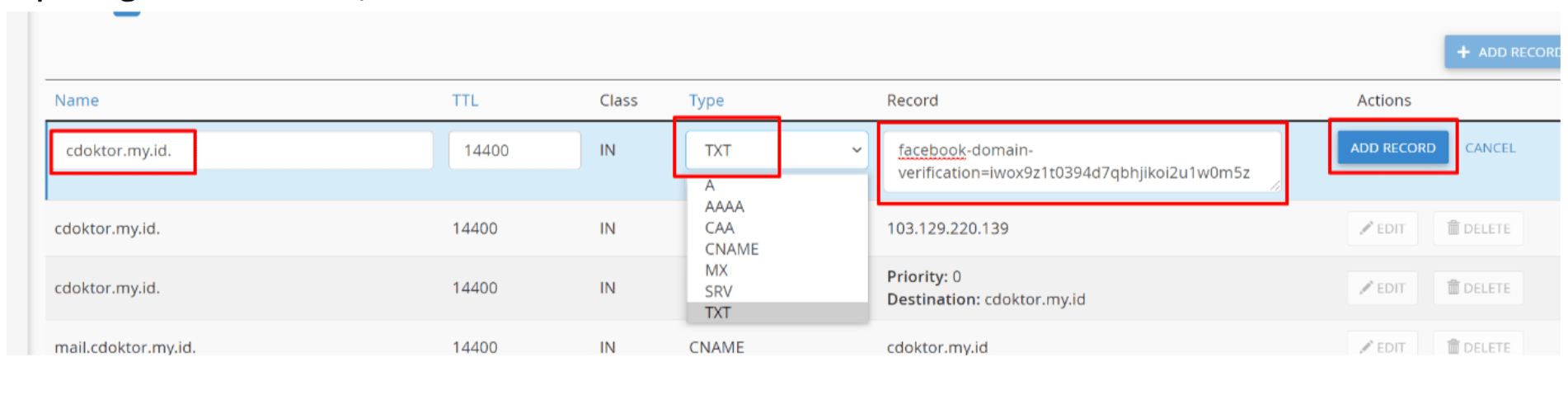
Task: Click the Class column header
Action: coord(618,101)
